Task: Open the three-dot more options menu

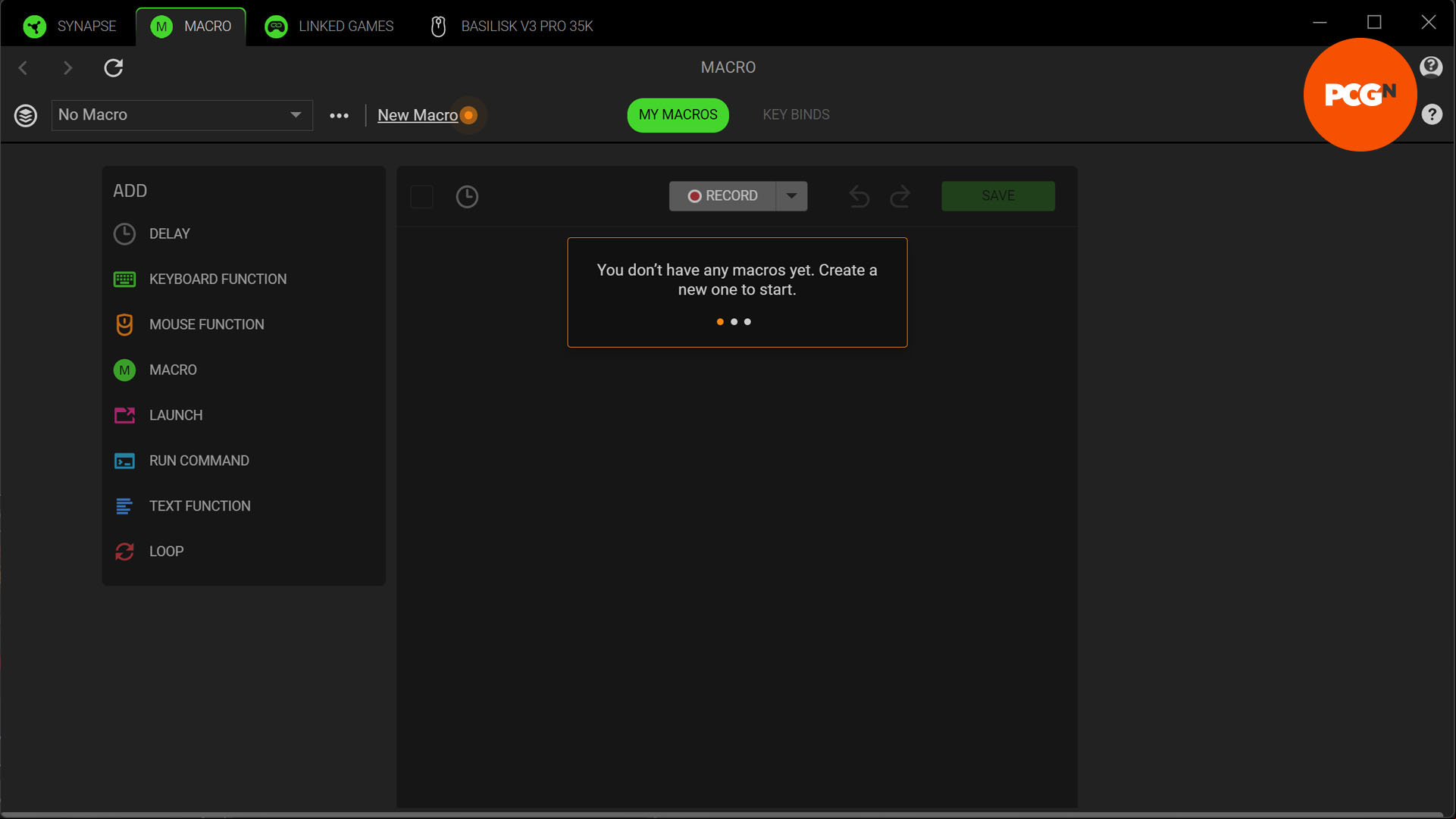Action: click(x=340, y=116)
